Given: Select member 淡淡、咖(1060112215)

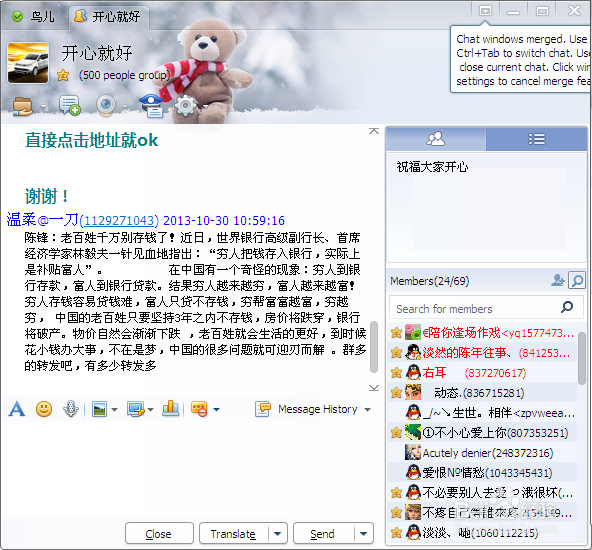Looking at the screenshot, I should 483,533.
